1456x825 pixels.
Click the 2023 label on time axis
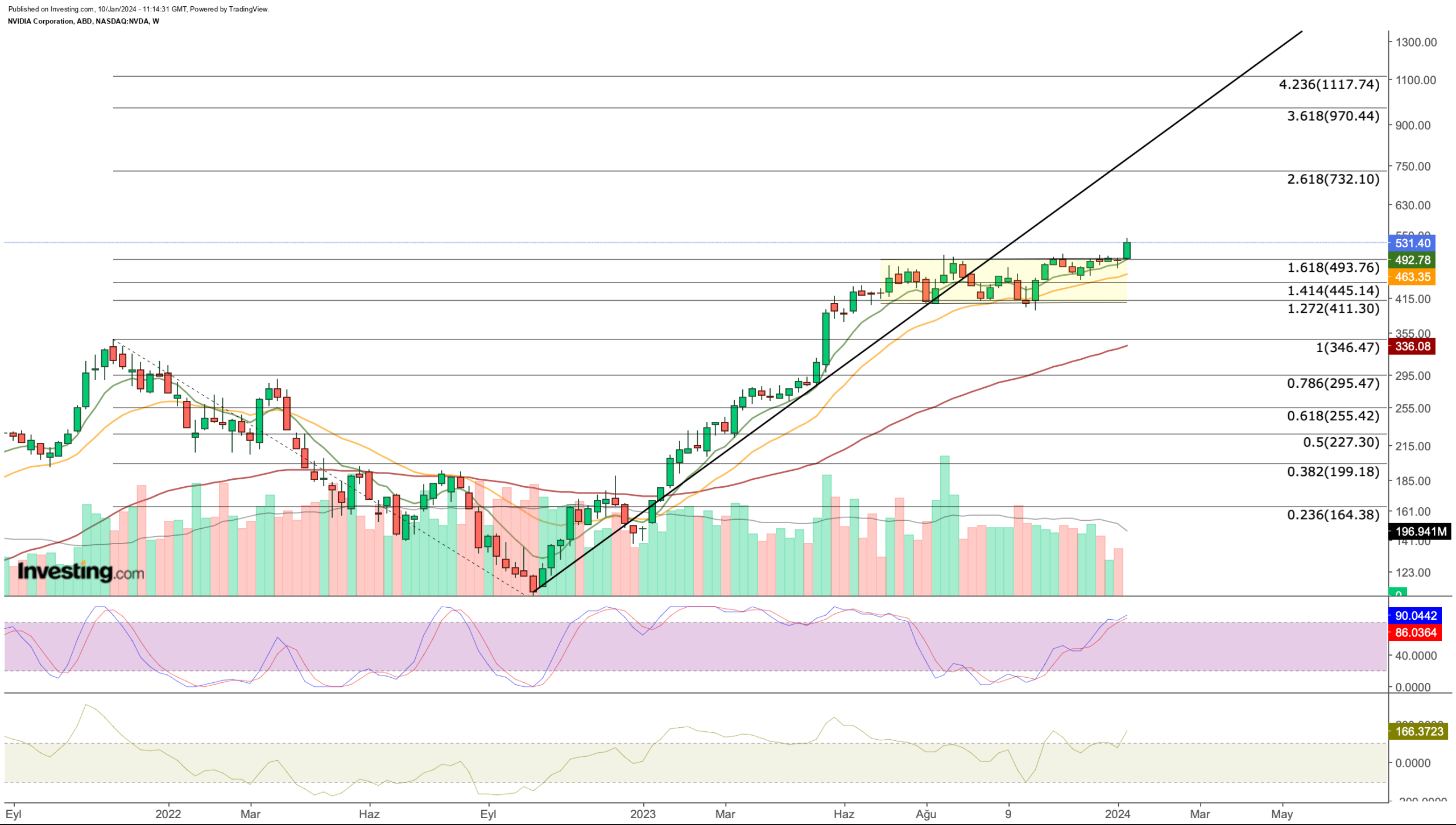coord(643,814)
